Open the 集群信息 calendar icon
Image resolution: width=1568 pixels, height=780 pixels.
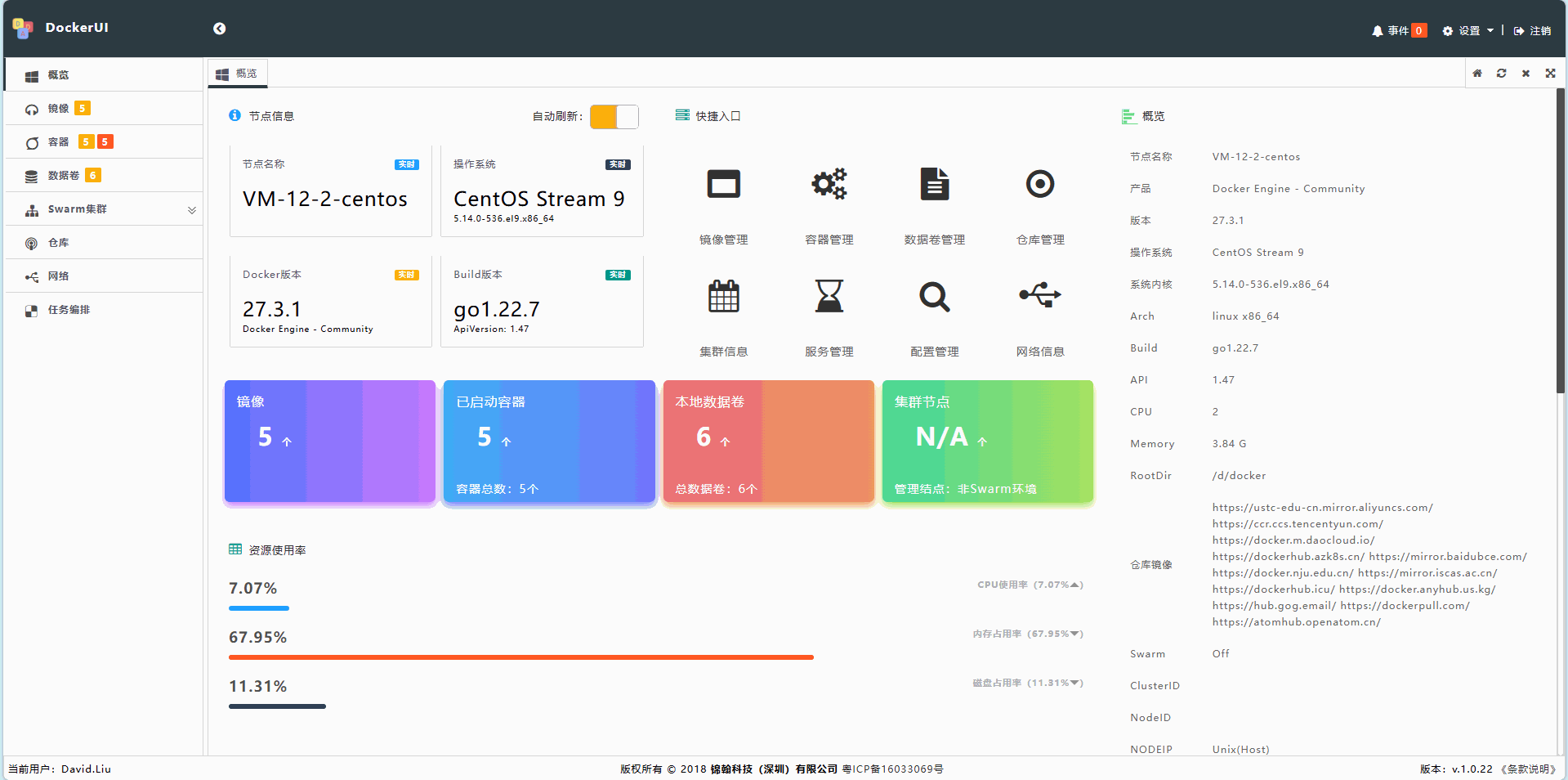(723, 296)
